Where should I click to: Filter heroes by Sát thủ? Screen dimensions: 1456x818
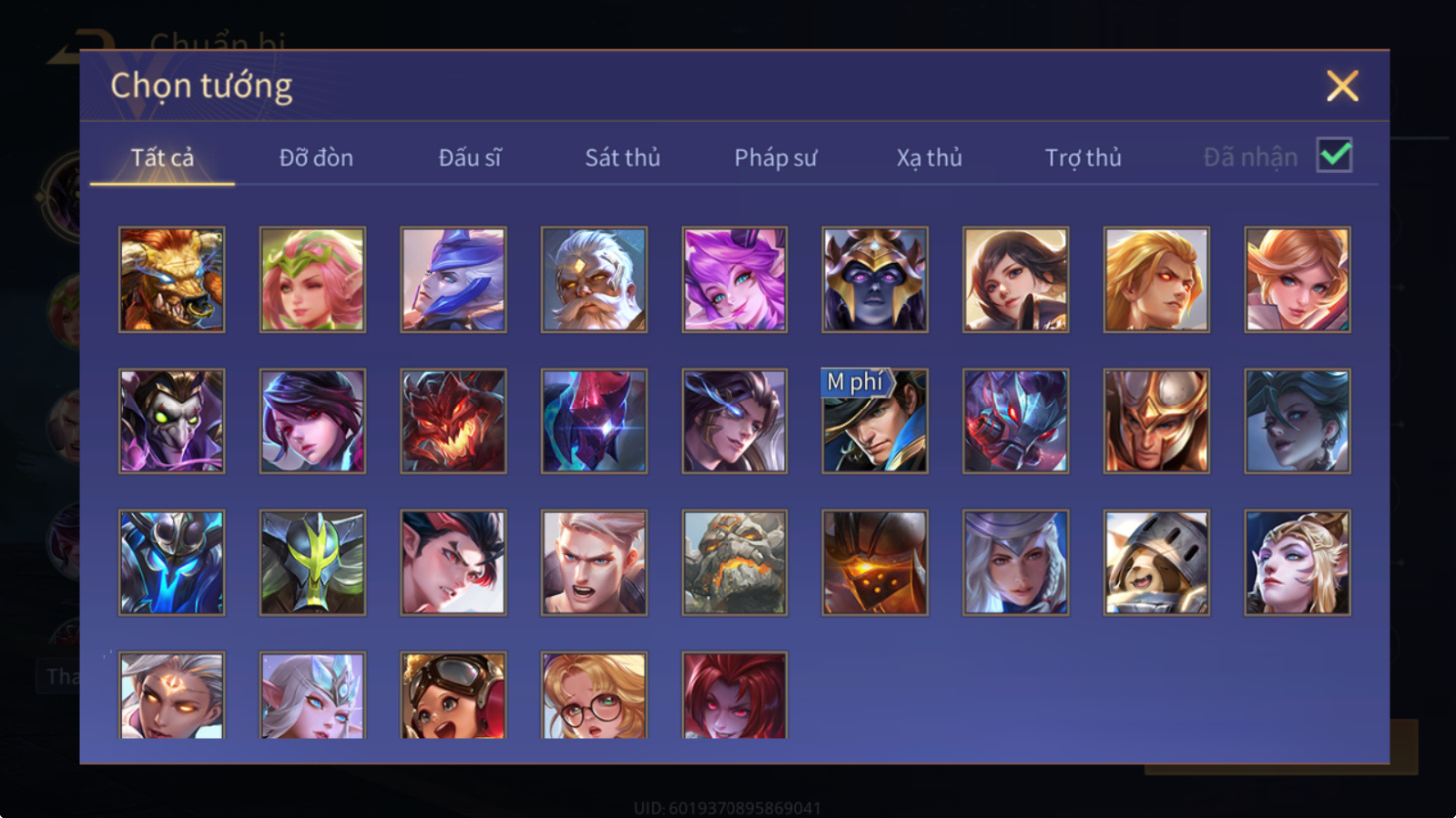click(623, 157)
